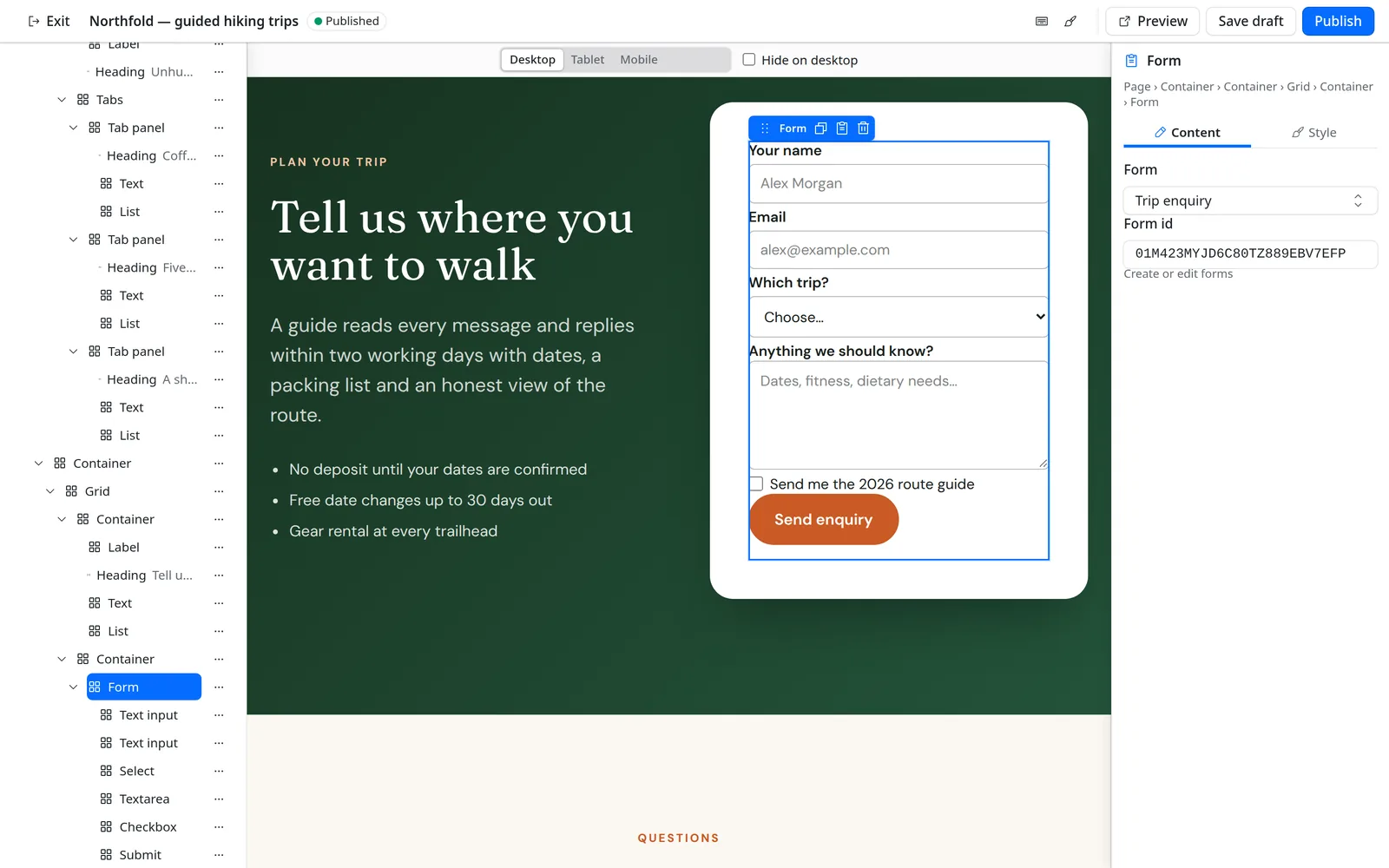Click the Send enquiry button
Viewport: 1389px width, 868px height.
pos(824,519)
